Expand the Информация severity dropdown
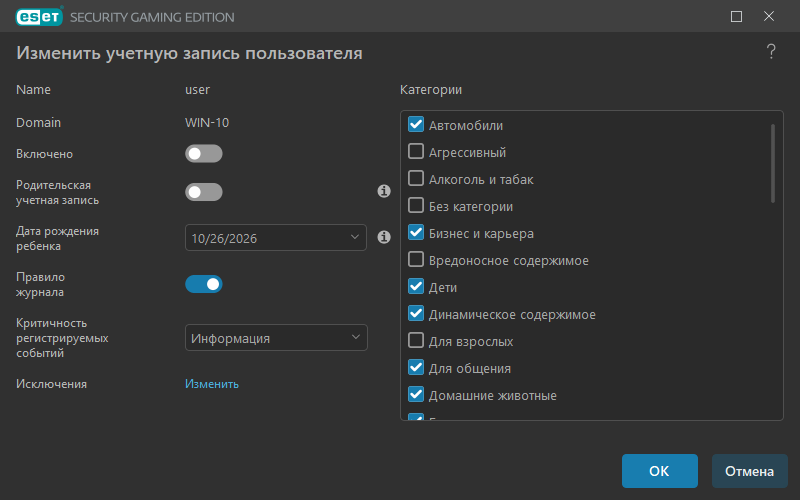800x500 pixels. 276,338
